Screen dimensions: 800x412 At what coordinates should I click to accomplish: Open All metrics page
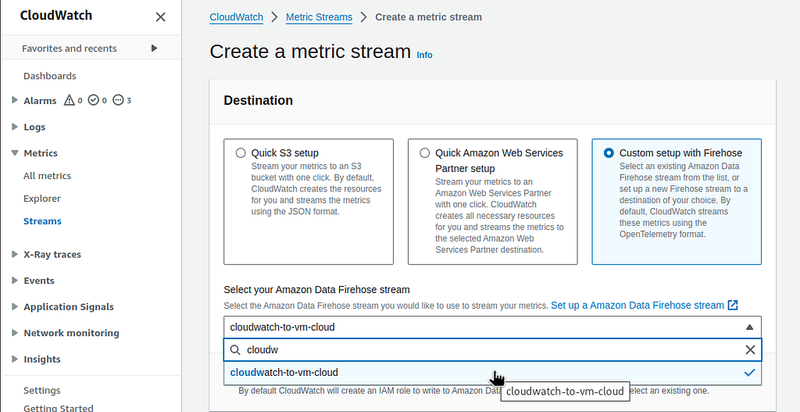[x=47, y=176]
